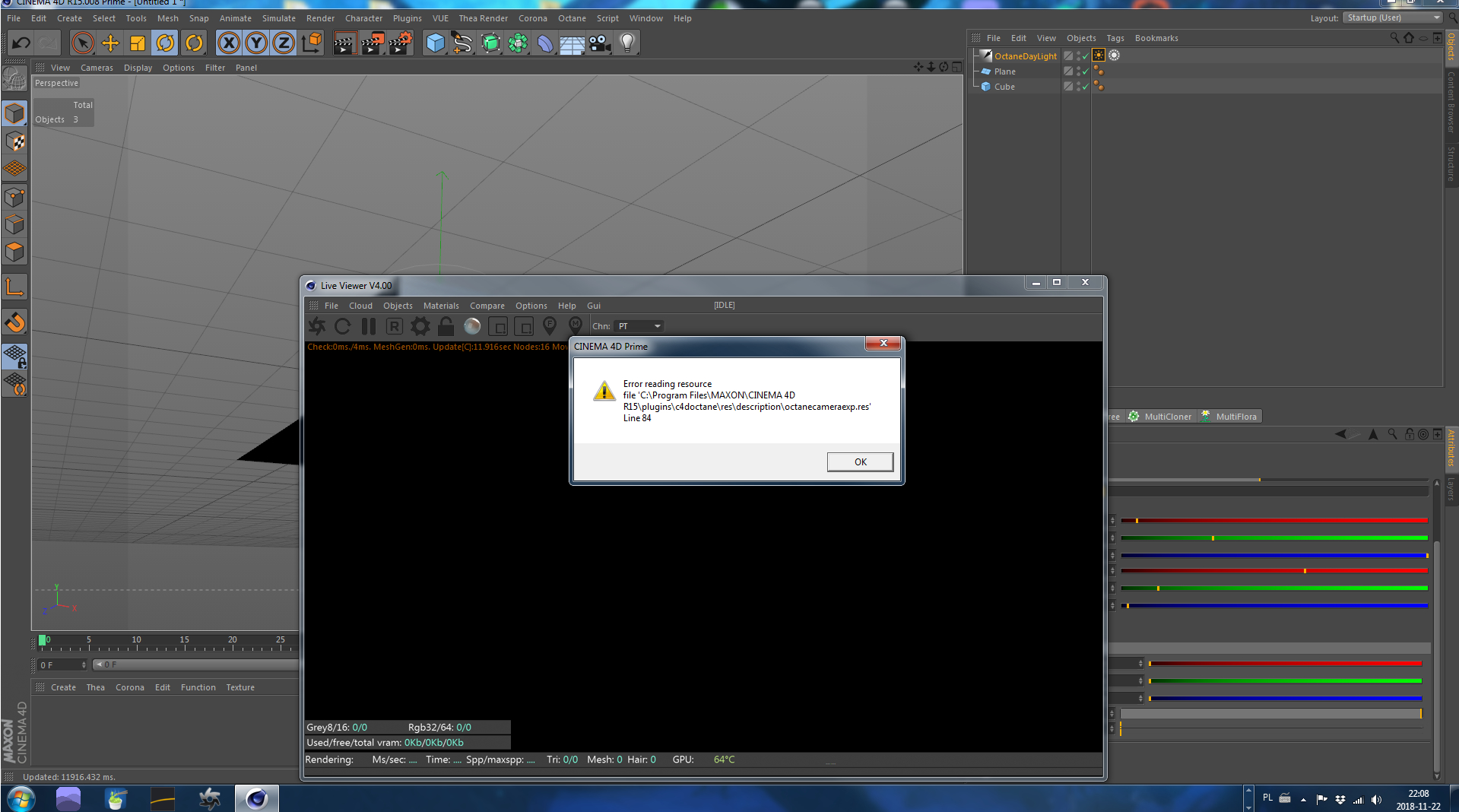Adjust the first green color slider
Image resolution: width=1459 pixels, height=812 pixels.
coord(1273,538)
